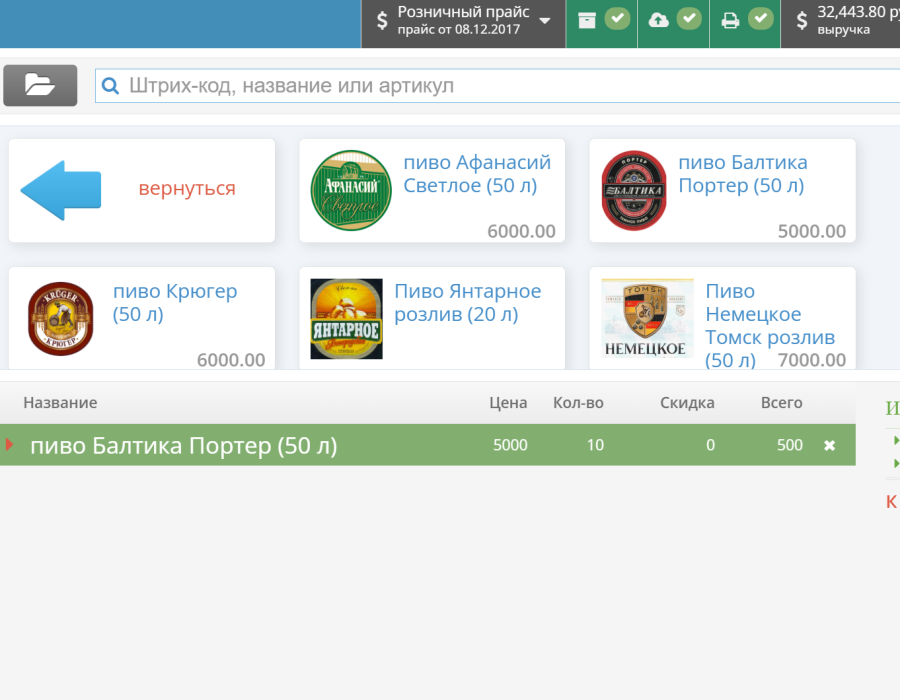
Task: Select Пиво Янтарное розлив (20 л)
Action: click(432, 318)
